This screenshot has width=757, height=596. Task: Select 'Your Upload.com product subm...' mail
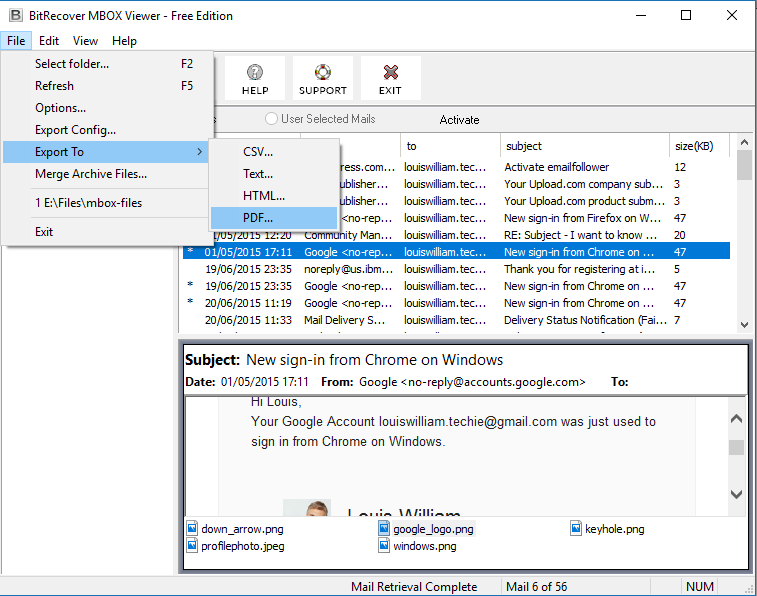[535, 201]
